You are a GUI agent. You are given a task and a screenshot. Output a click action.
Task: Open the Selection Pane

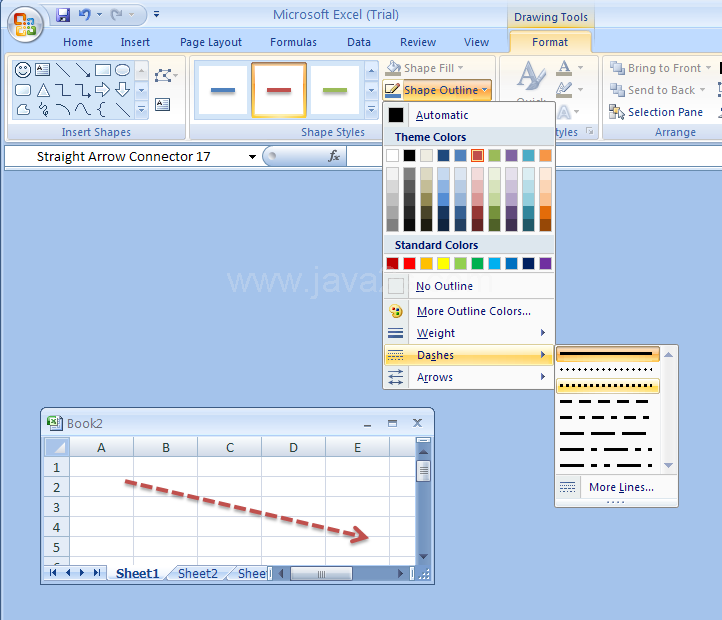(x=656, y=112)
